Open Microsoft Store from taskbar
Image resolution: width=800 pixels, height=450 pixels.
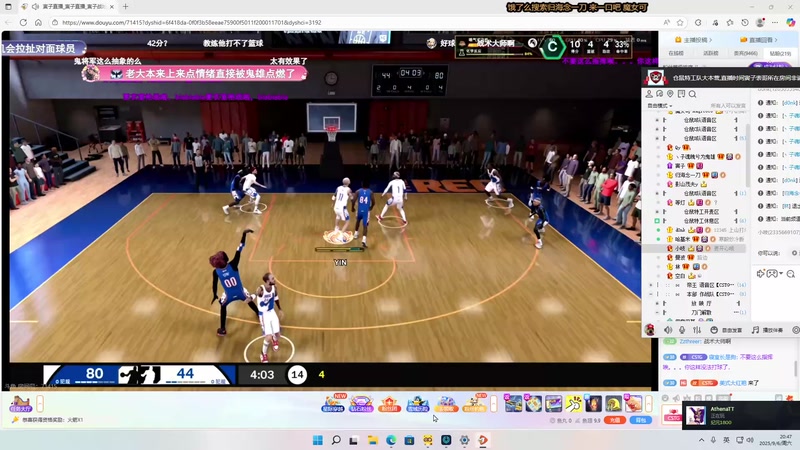[x=409, y=440]
